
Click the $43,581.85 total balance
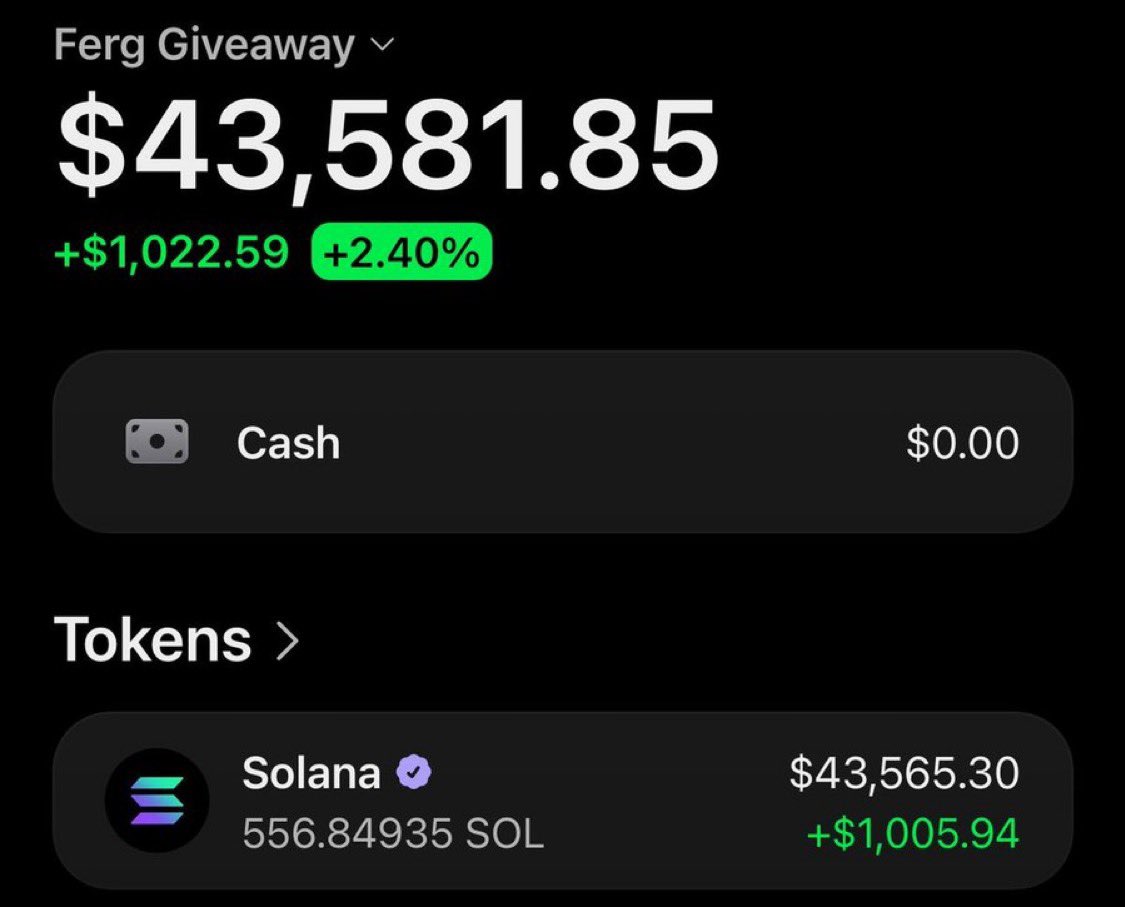pyautogui.click(x=387, y=146)
